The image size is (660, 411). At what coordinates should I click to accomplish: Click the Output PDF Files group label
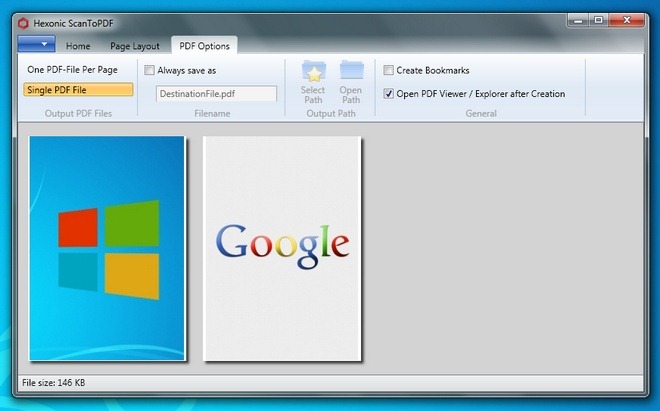(x=78, y=113)
